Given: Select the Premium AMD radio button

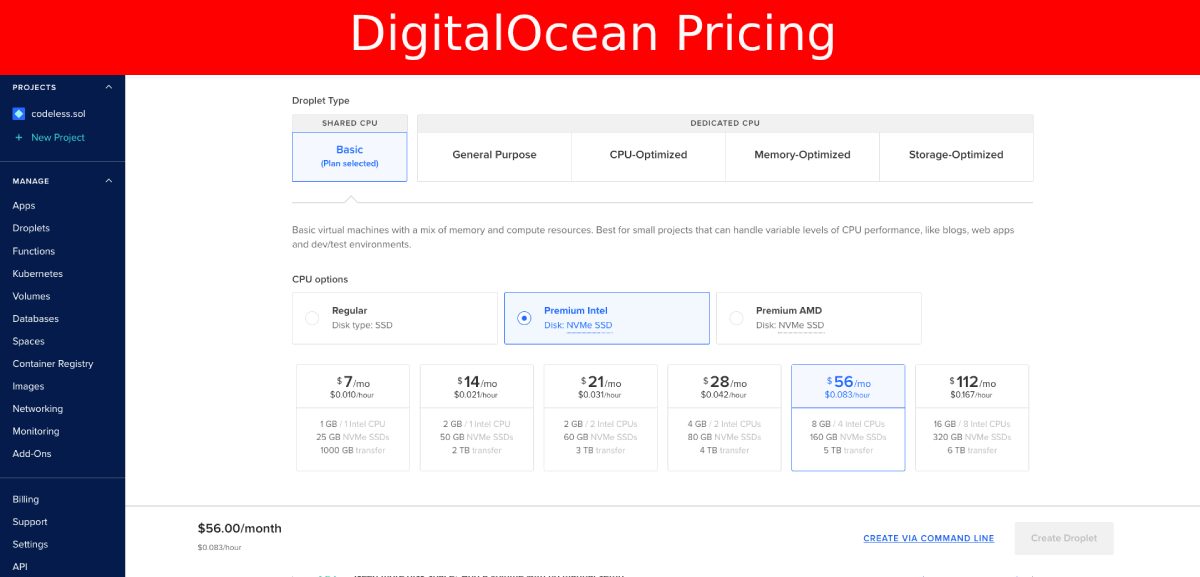Looking at the screenshot, I should coord(736,318).
